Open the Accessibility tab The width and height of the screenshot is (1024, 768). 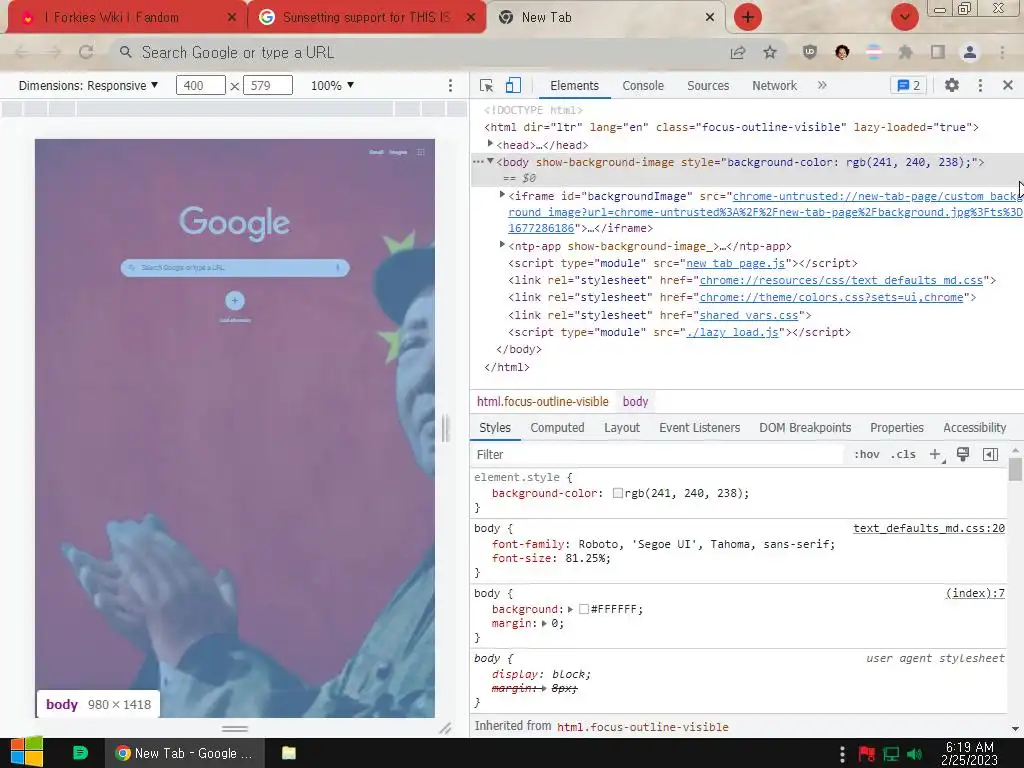pyautogui.click(x=974, y=428)
